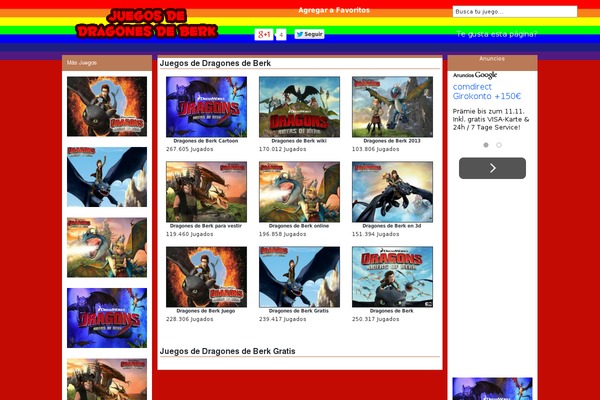Viewport: 600px width, 400px height.
Task: Click the Dragones de Berk Juego title link
Action: tap(206, 311)
